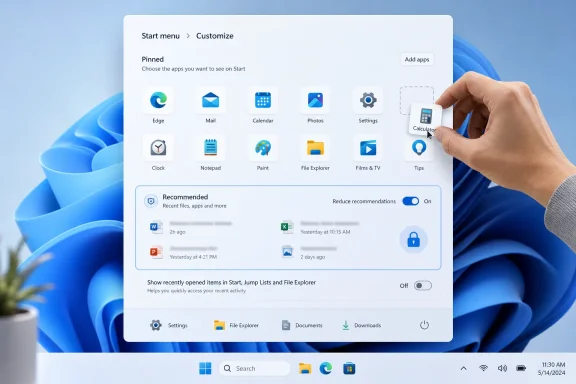Open the pinned Clock app
Screen dimensions: 576x384
158,148
